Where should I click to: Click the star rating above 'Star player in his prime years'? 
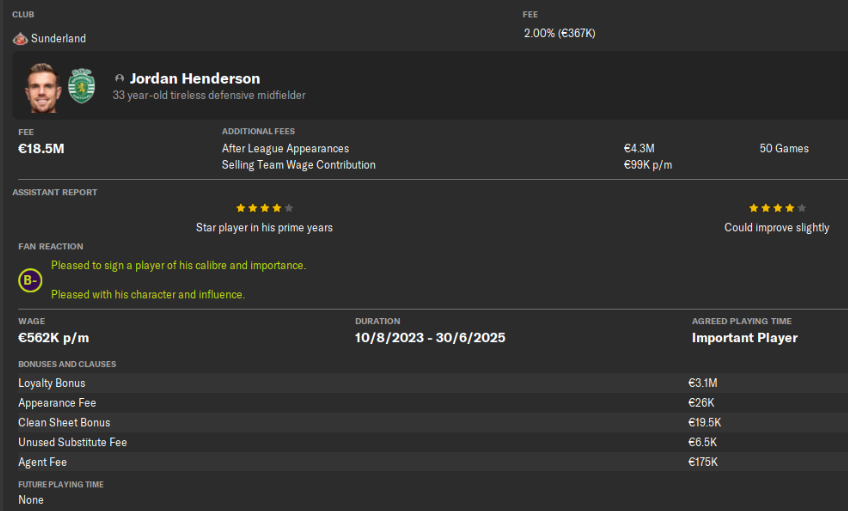(x=264, y=208)
